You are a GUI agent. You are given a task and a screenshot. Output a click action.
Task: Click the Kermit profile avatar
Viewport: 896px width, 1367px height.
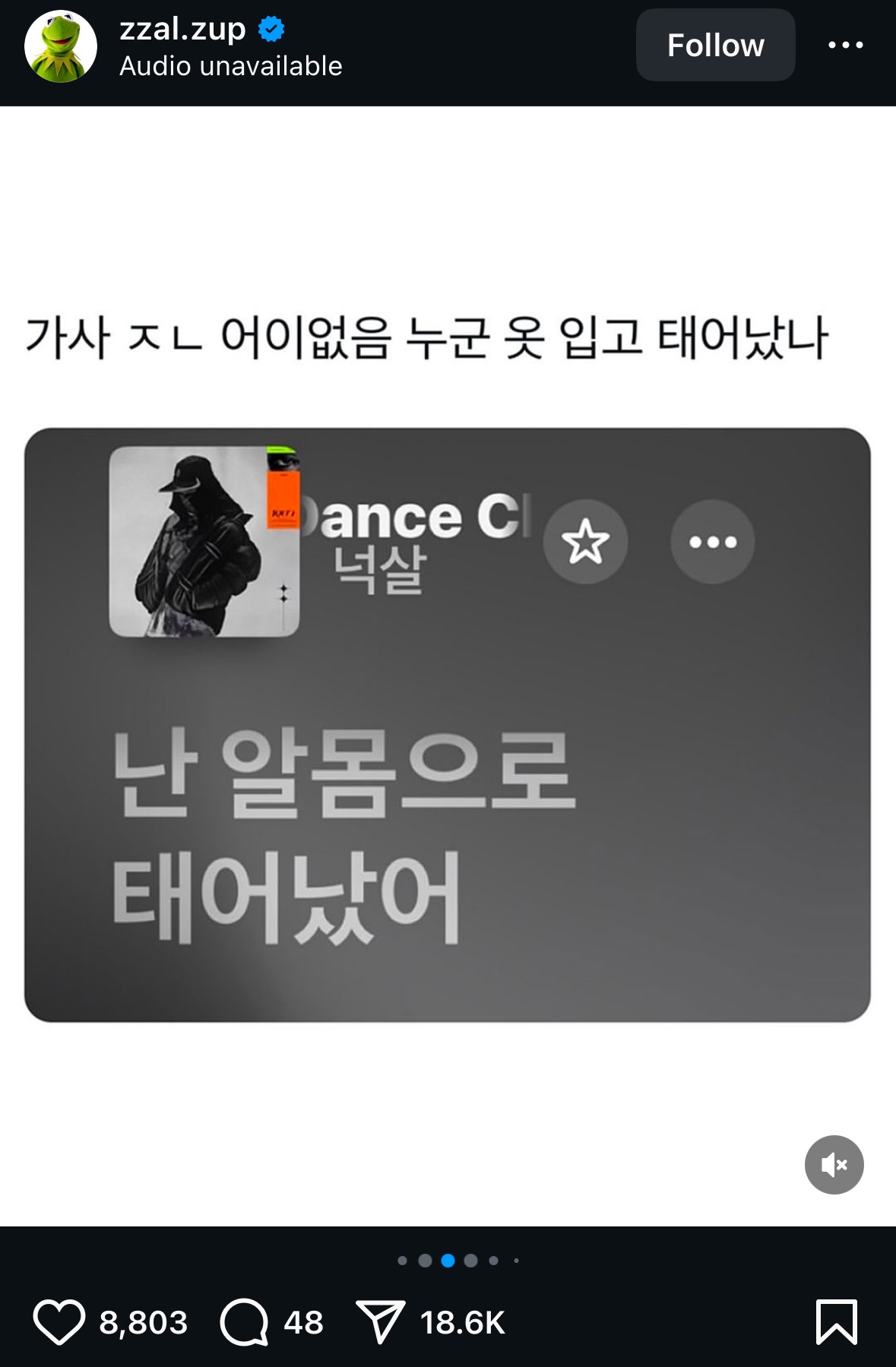(x=61, y=46)
